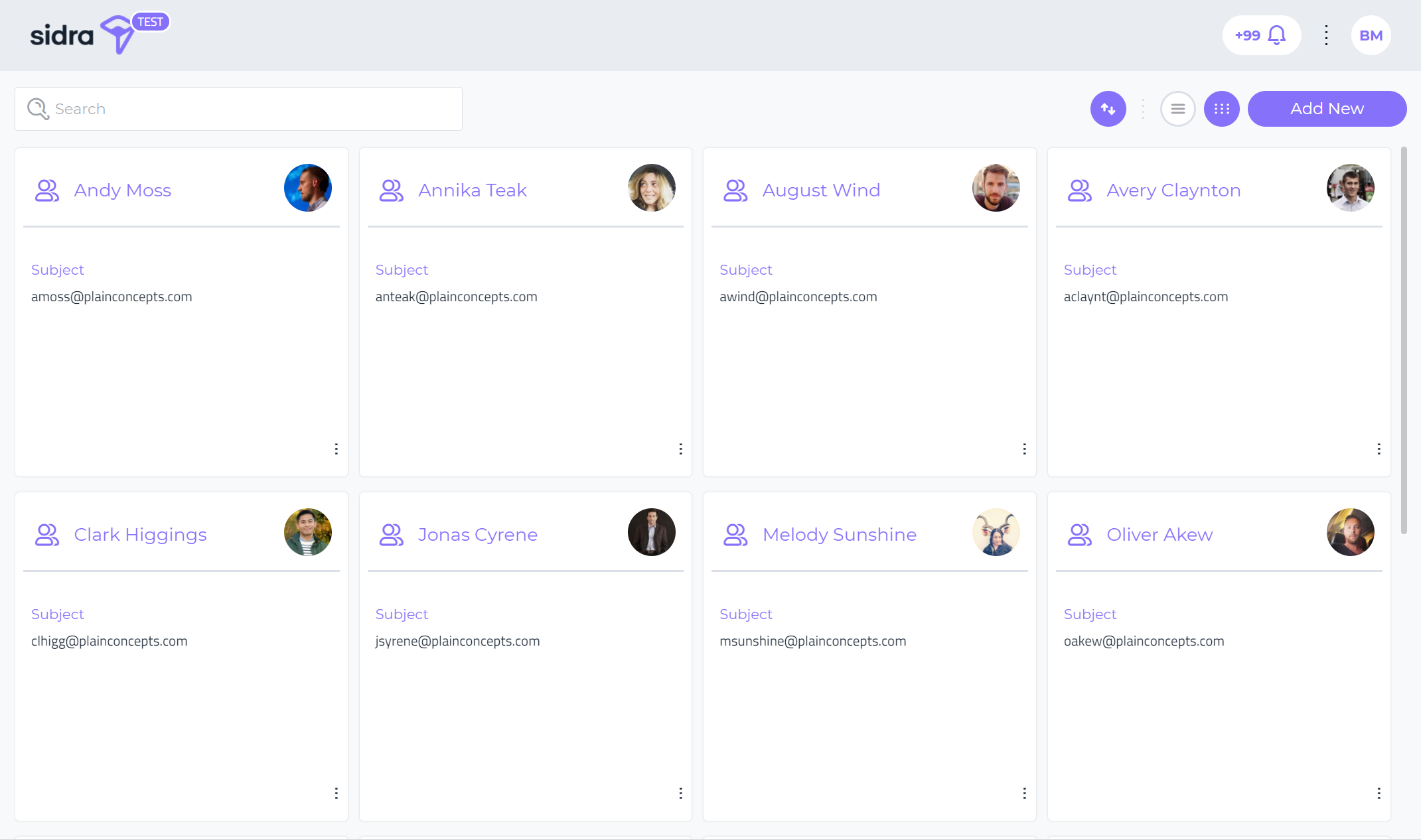
Task: Click the Avery Claynton name link
Action: click(x=1173, y=190)
